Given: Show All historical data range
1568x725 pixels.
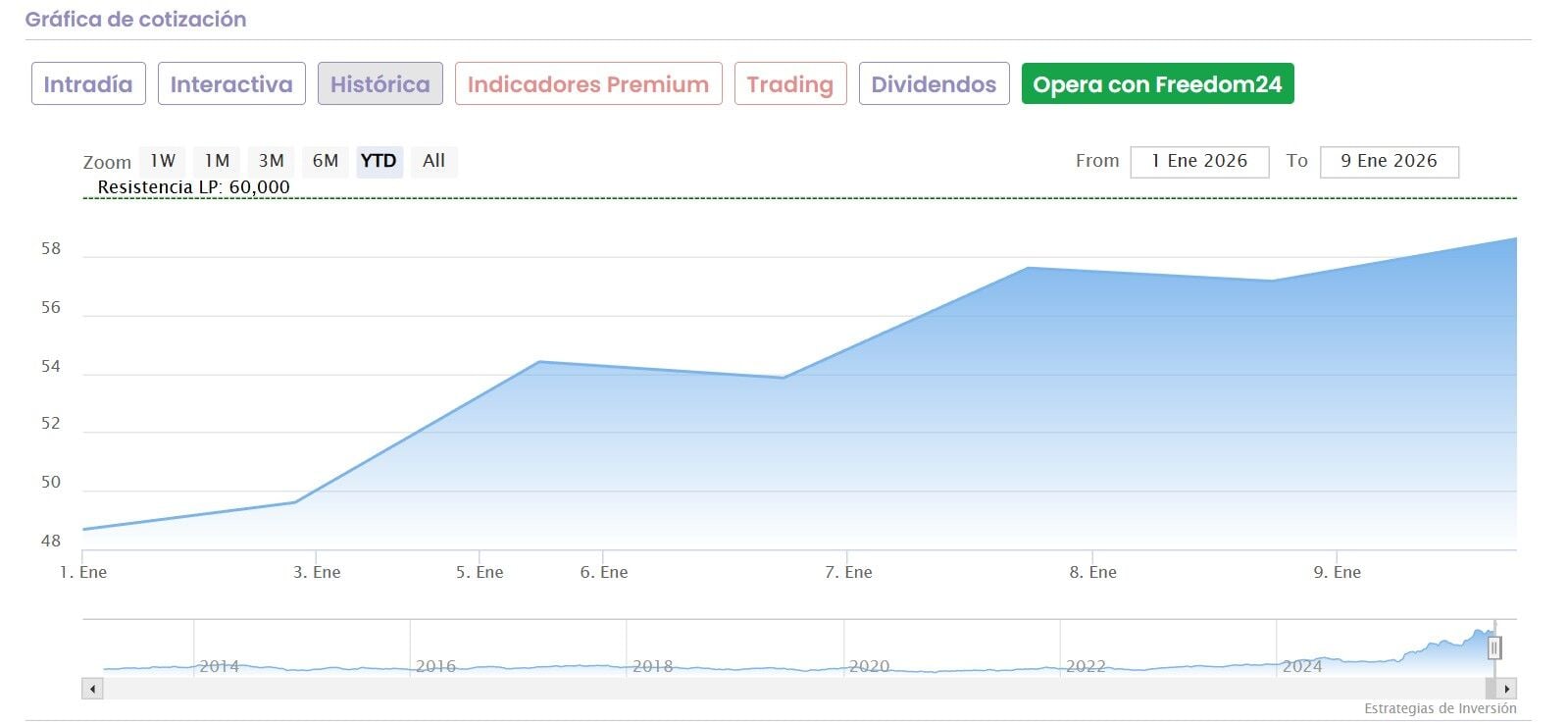Looking at the screenshot, I should pyautogui.click(x=433, y=161).
